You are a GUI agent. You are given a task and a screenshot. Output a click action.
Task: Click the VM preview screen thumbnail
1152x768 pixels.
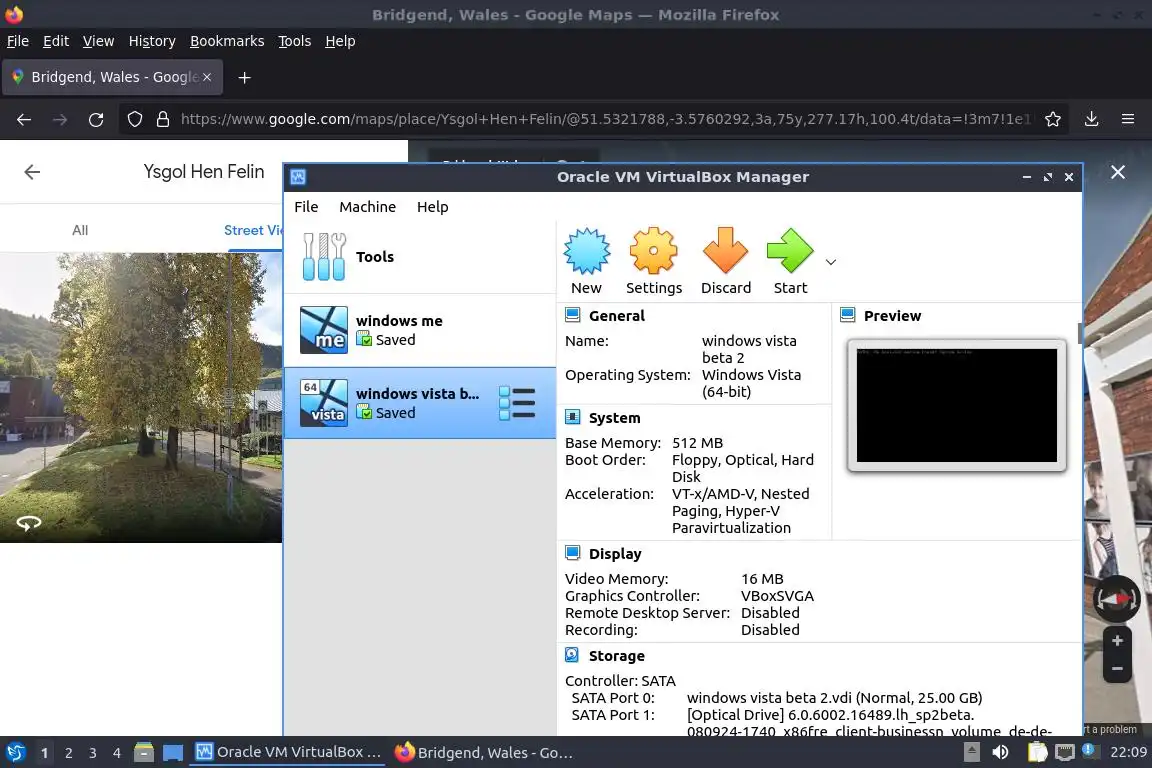point(957,405)
